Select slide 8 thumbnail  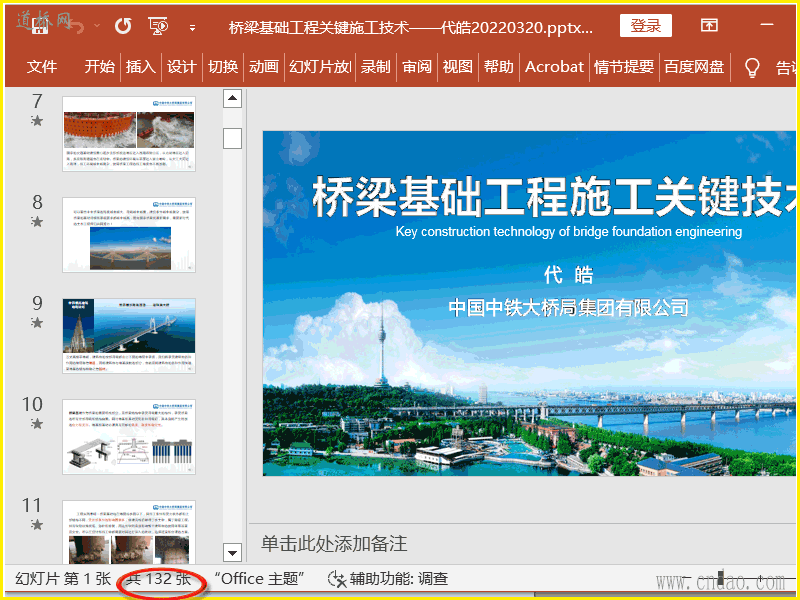tap(129, 235)
